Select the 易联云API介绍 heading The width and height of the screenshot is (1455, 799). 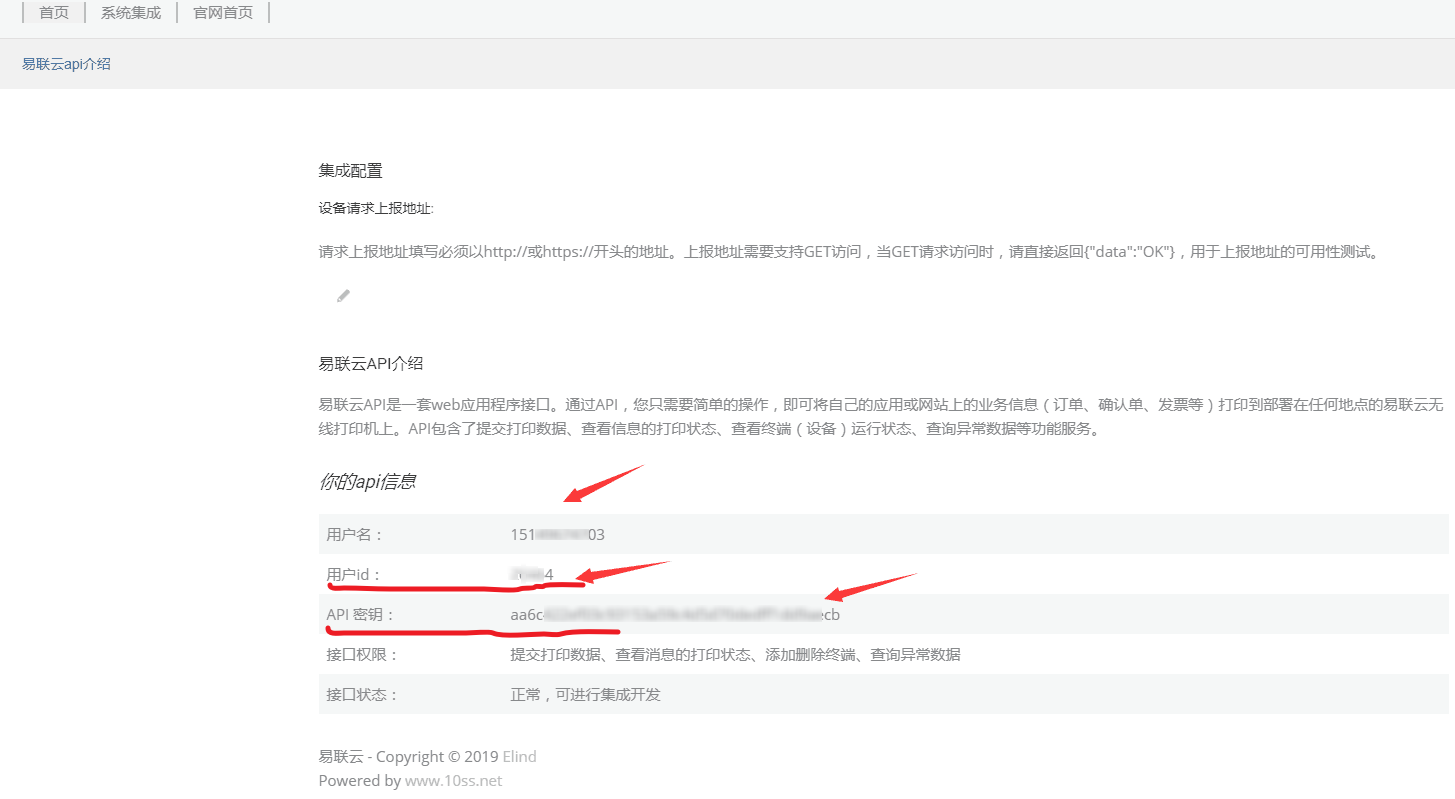coord(371,363)
